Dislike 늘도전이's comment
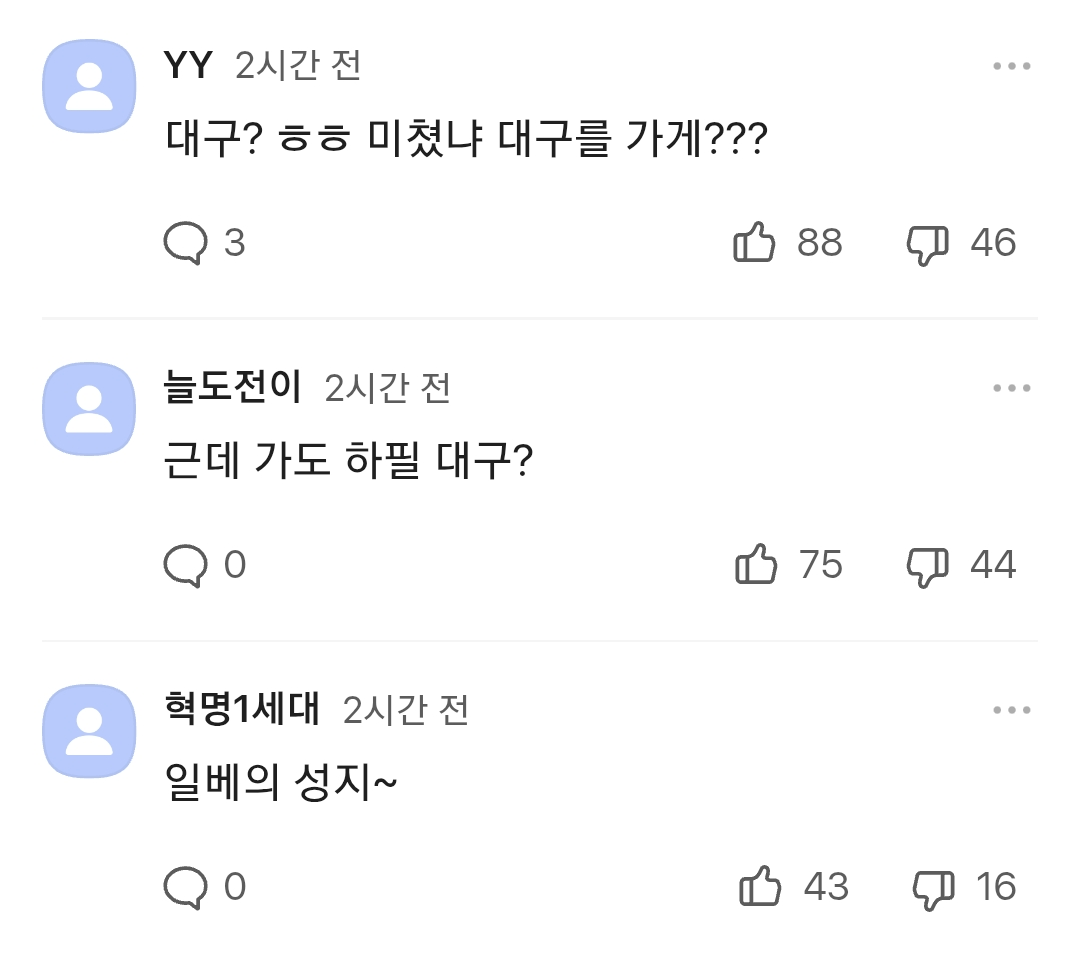This screenshot has height=954, width=1080. [x=928, y=564]
